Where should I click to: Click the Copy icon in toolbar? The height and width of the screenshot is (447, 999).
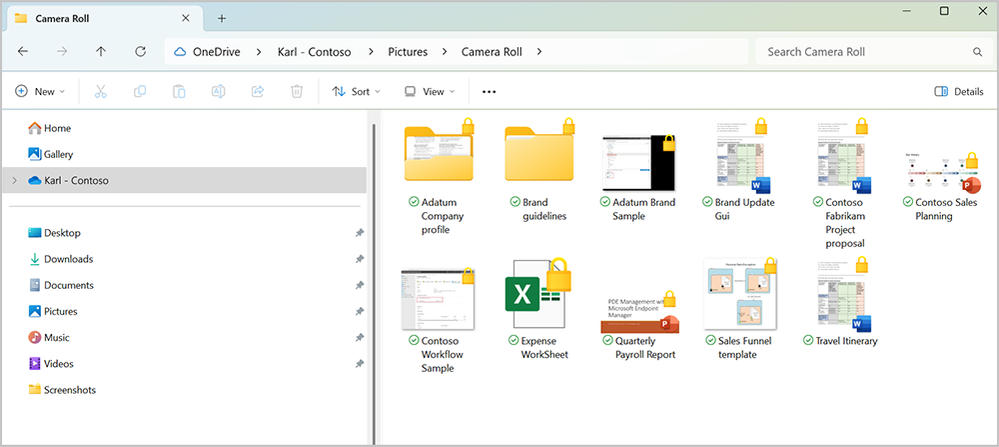[x=140, y=92]
